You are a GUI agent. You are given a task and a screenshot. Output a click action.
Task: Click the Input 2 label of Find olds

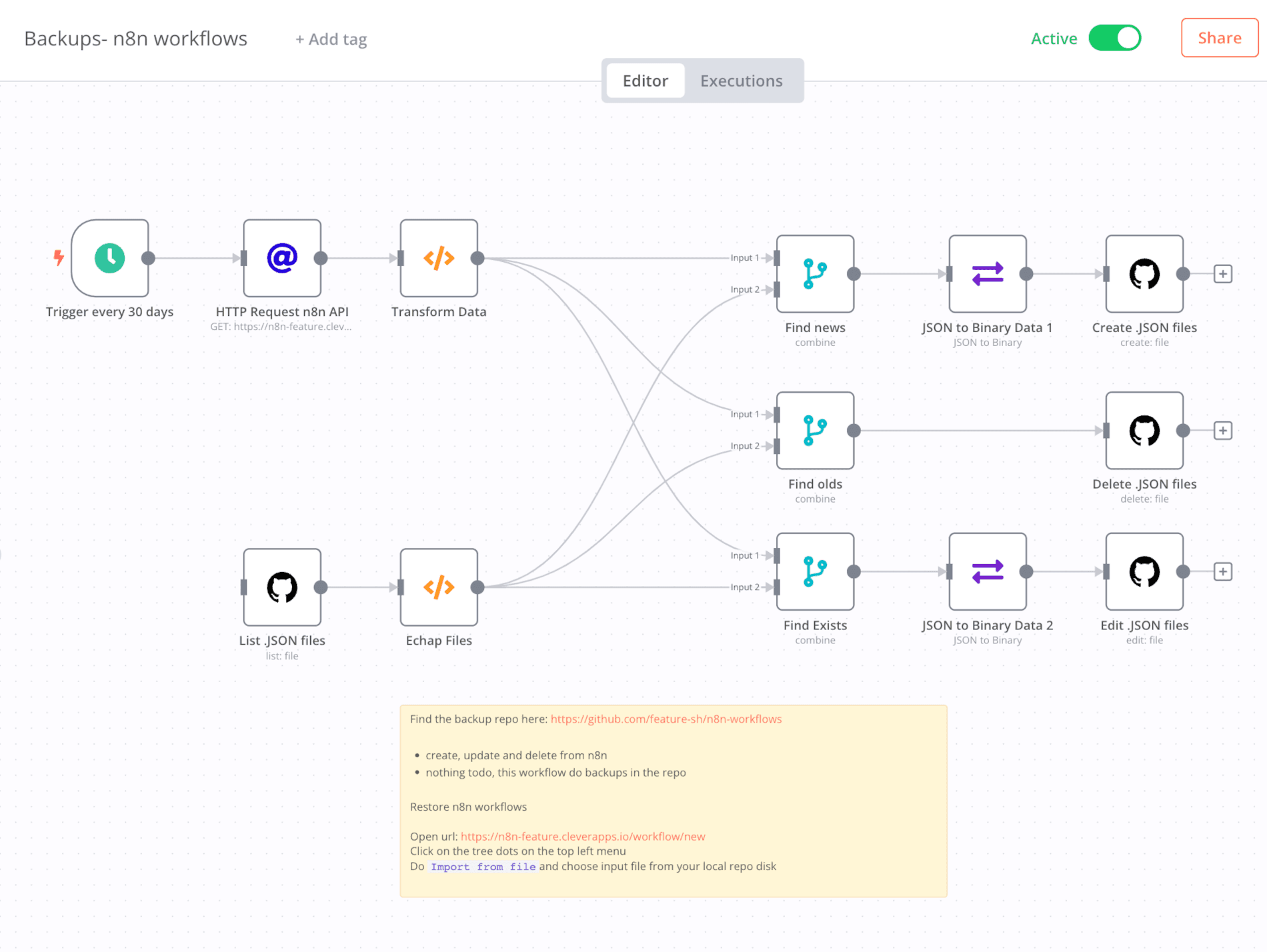[x=744, y=446]
